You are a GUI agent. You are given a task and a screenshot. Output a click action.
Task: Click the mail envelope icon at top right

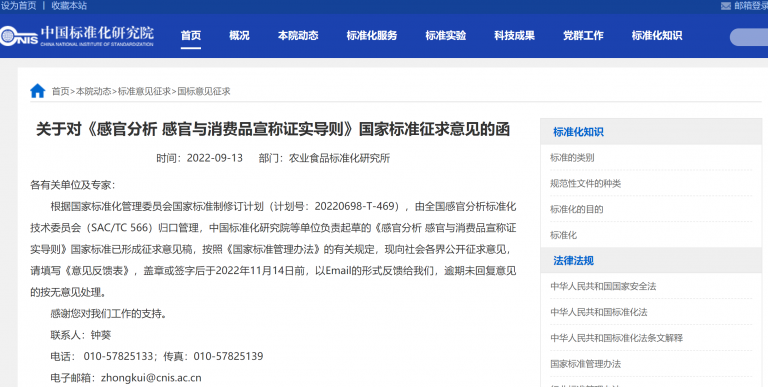pyautogui.click(x=726, y=6)
